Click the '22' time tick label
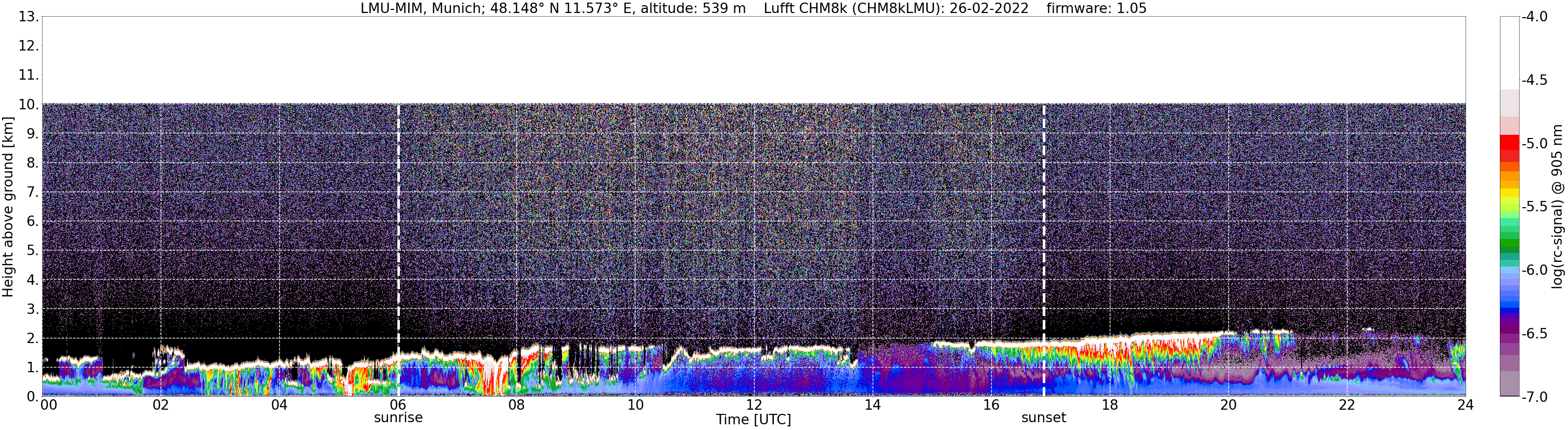This screenshot has height=430, width=1568. coord(1347,405)
